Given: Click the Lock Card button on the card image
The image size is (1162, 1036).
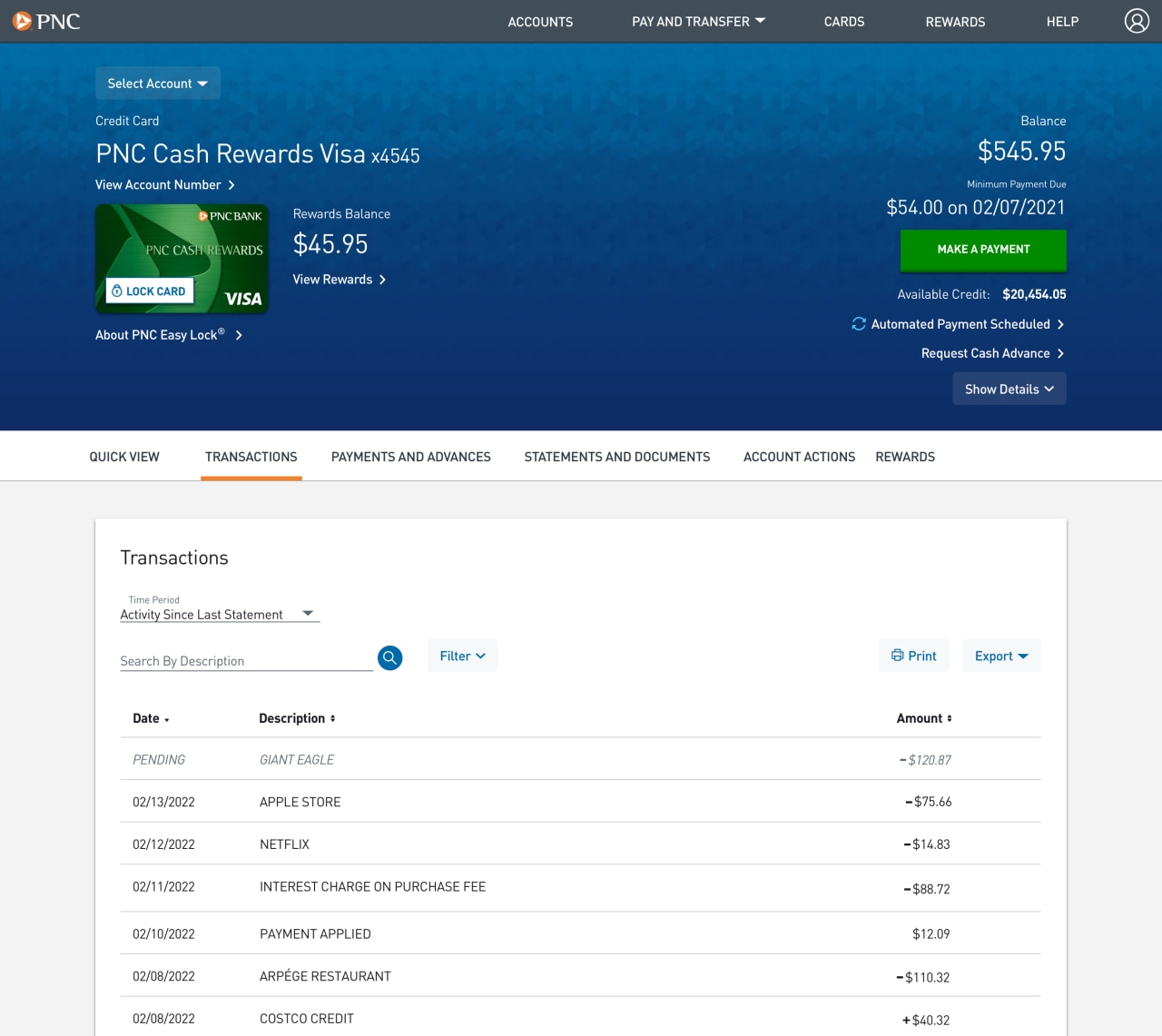Looking at the screenshot, I should (149, 291).
